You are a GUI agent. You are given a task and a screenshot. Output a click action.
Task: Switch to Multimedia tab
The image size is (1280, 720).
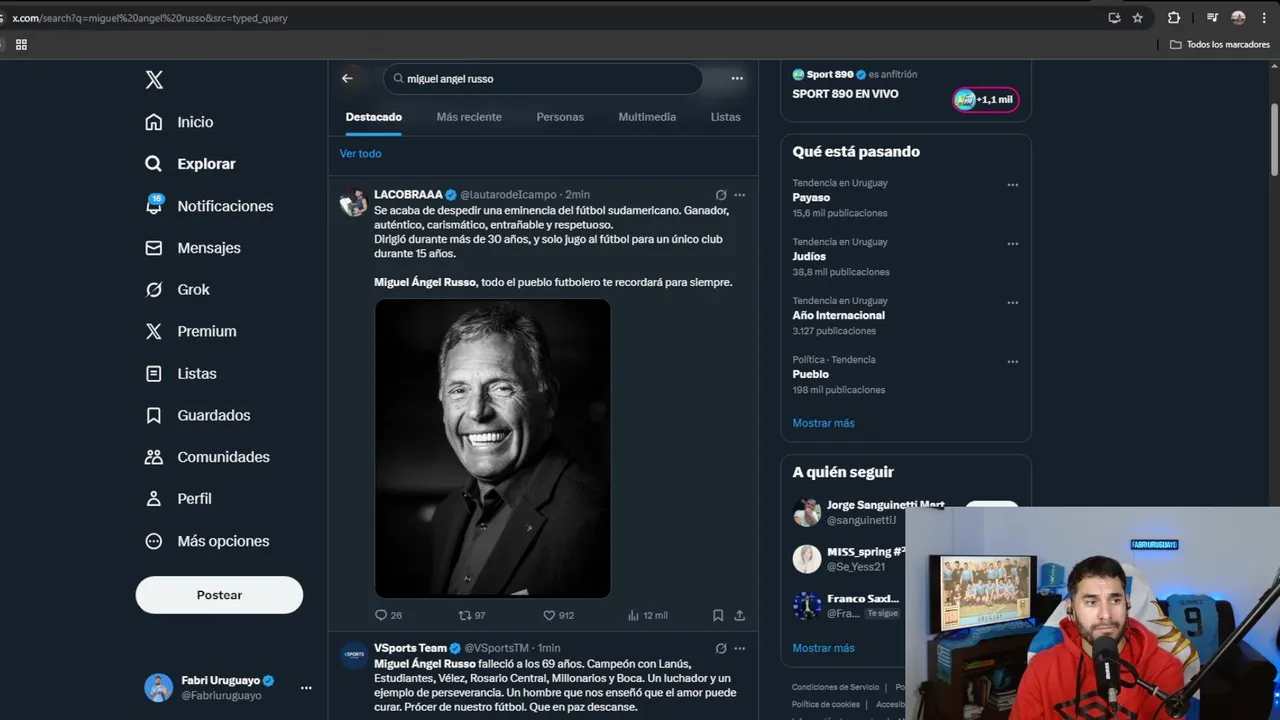click(x=647, y=117)
